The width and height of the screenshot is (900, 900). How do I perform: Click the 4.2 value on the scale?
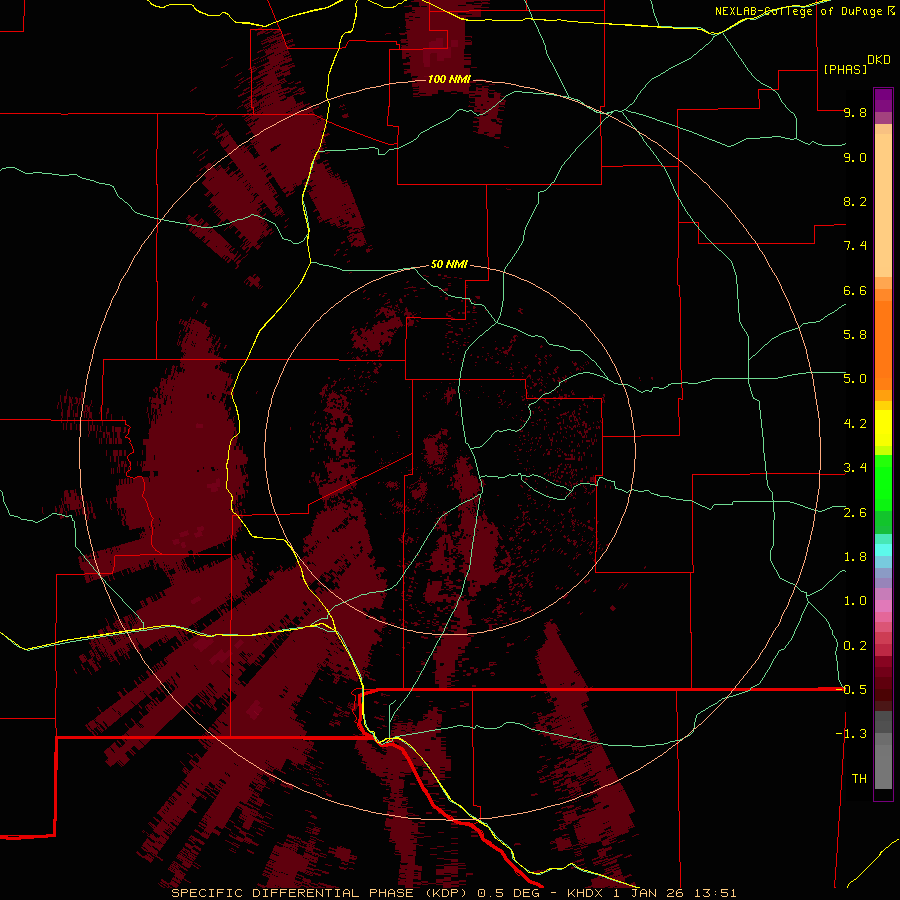[855, 424]
